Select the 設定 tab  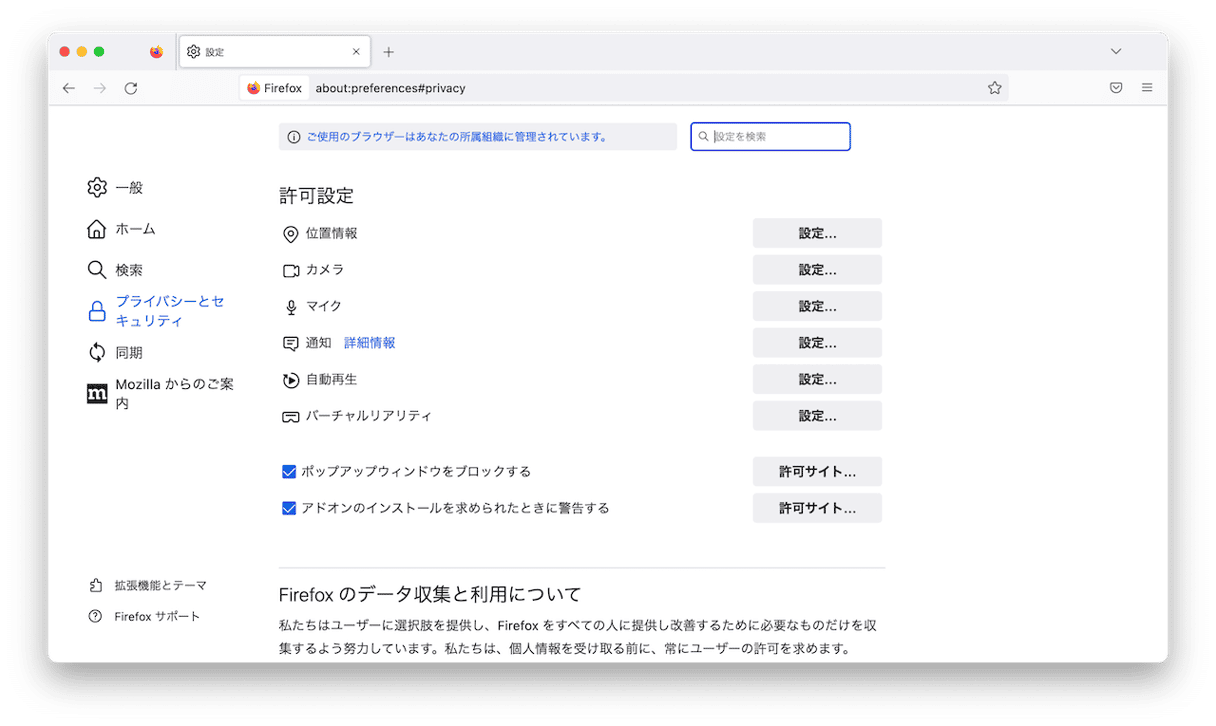coord(274,52)
